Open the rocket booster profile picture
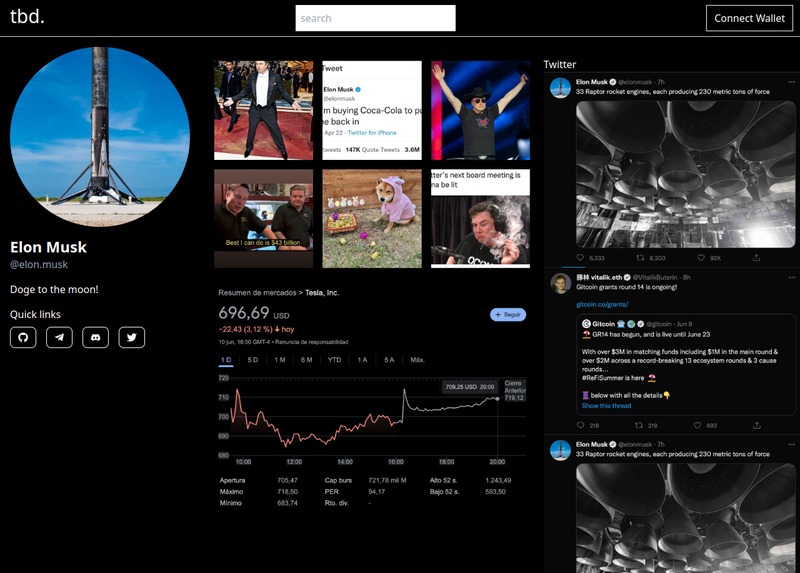 point(100,137)
